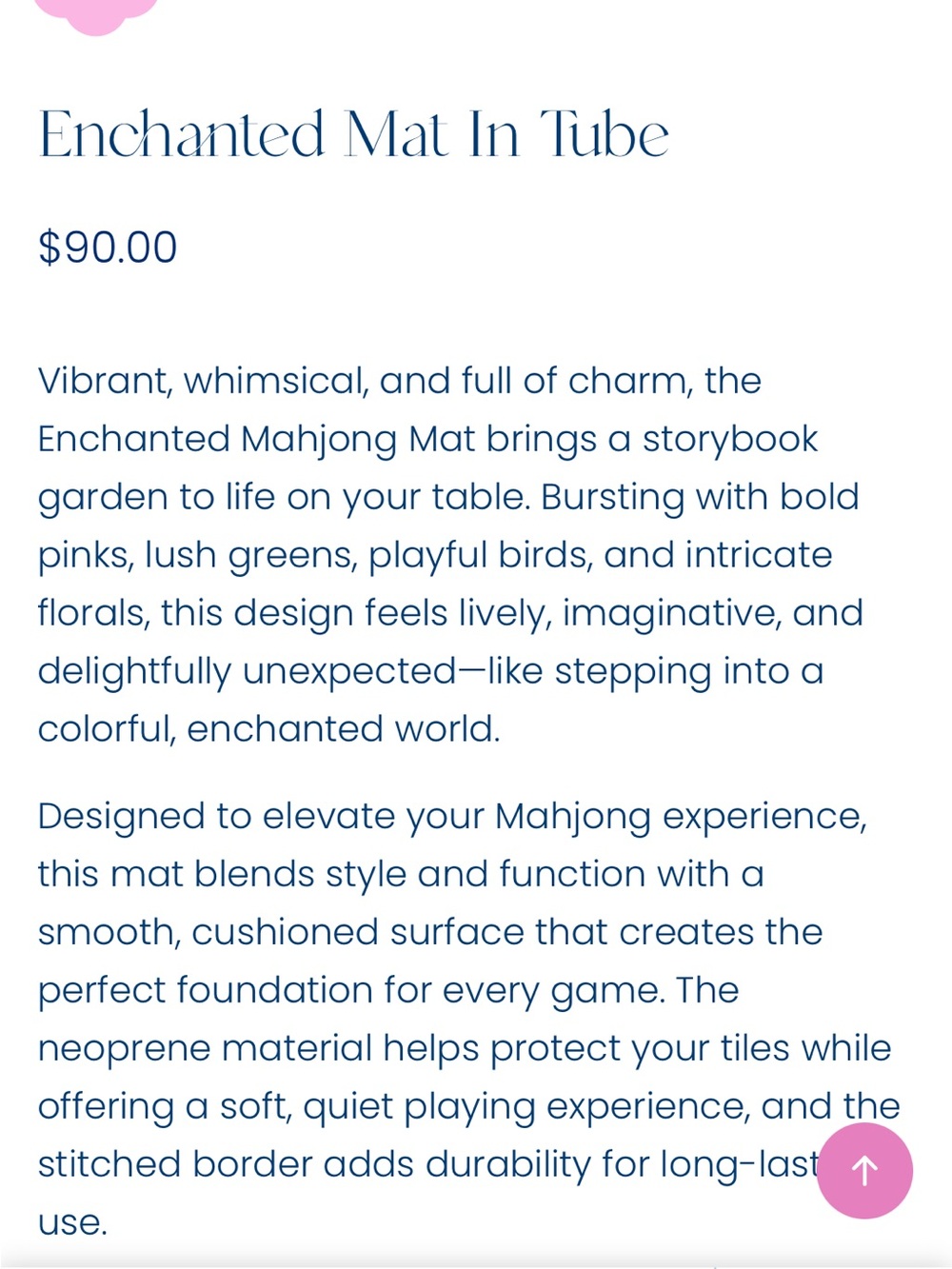952x1269 pixels.
Task: Click the "perfect foundation" text
Action: pyautogui.click(x=205, y=991)
